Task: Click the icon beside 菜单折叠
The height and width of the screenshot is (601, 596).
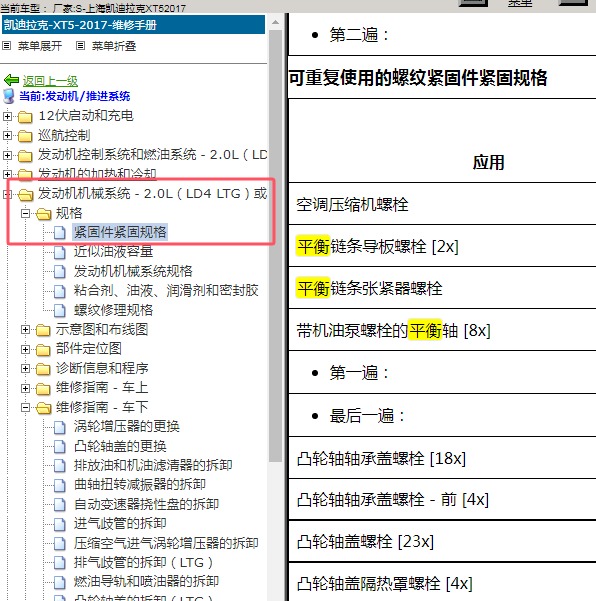Action: tap(80, 46)
